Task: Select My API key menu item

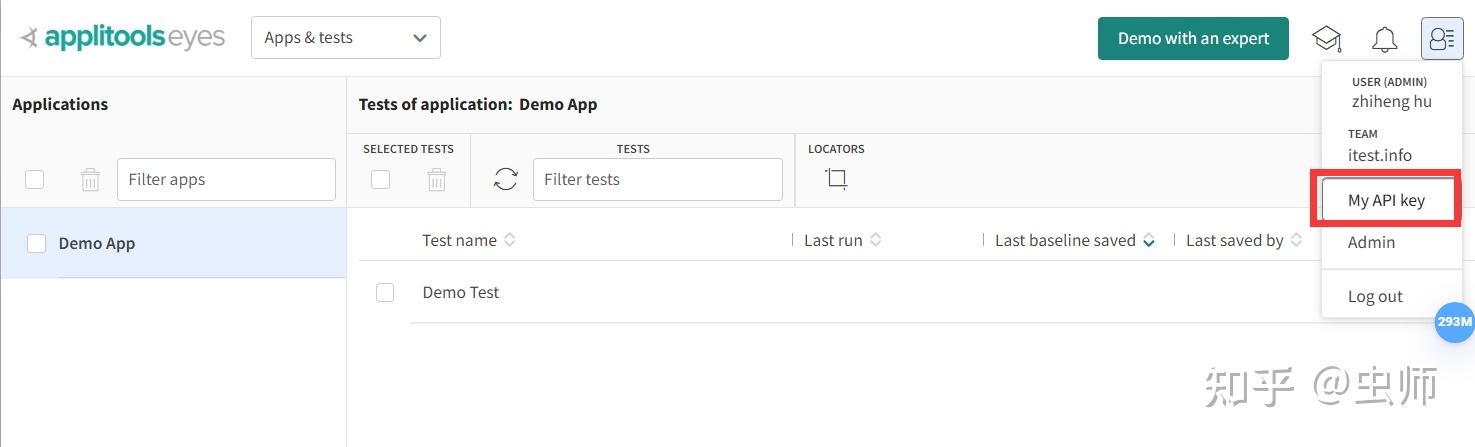Action: pyautogui.click(x=1386, y=200)
